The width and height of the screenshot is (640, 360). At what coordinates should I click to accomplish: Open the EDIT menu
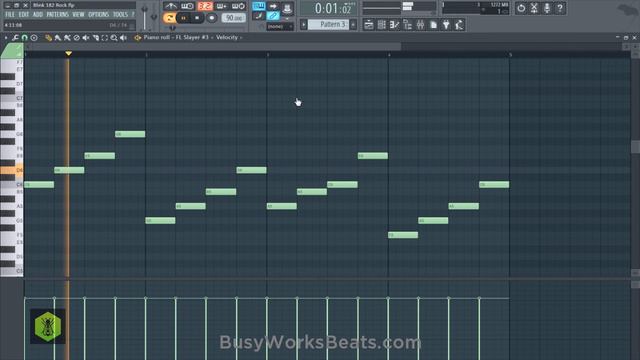24,15
